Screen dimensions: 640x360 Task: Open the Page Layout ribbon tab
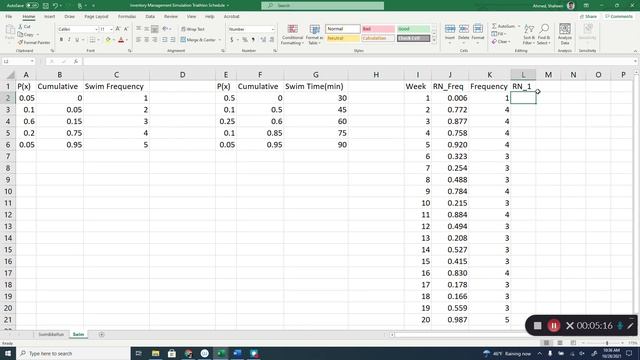point(96,16)
